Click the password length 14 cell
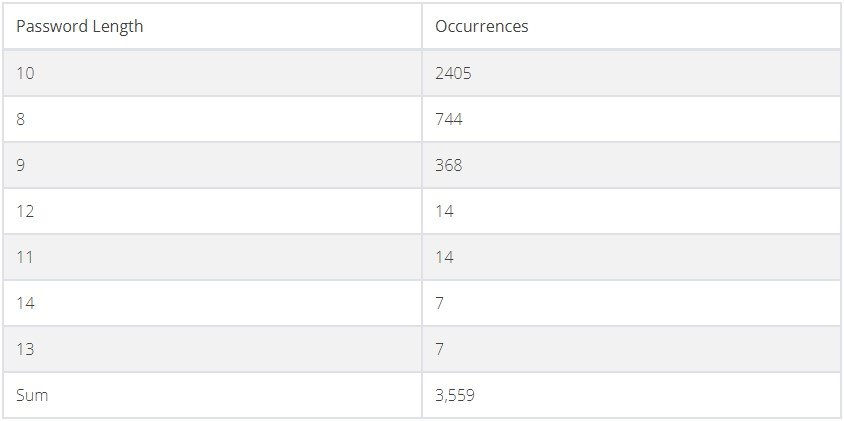 coord(212,303)
